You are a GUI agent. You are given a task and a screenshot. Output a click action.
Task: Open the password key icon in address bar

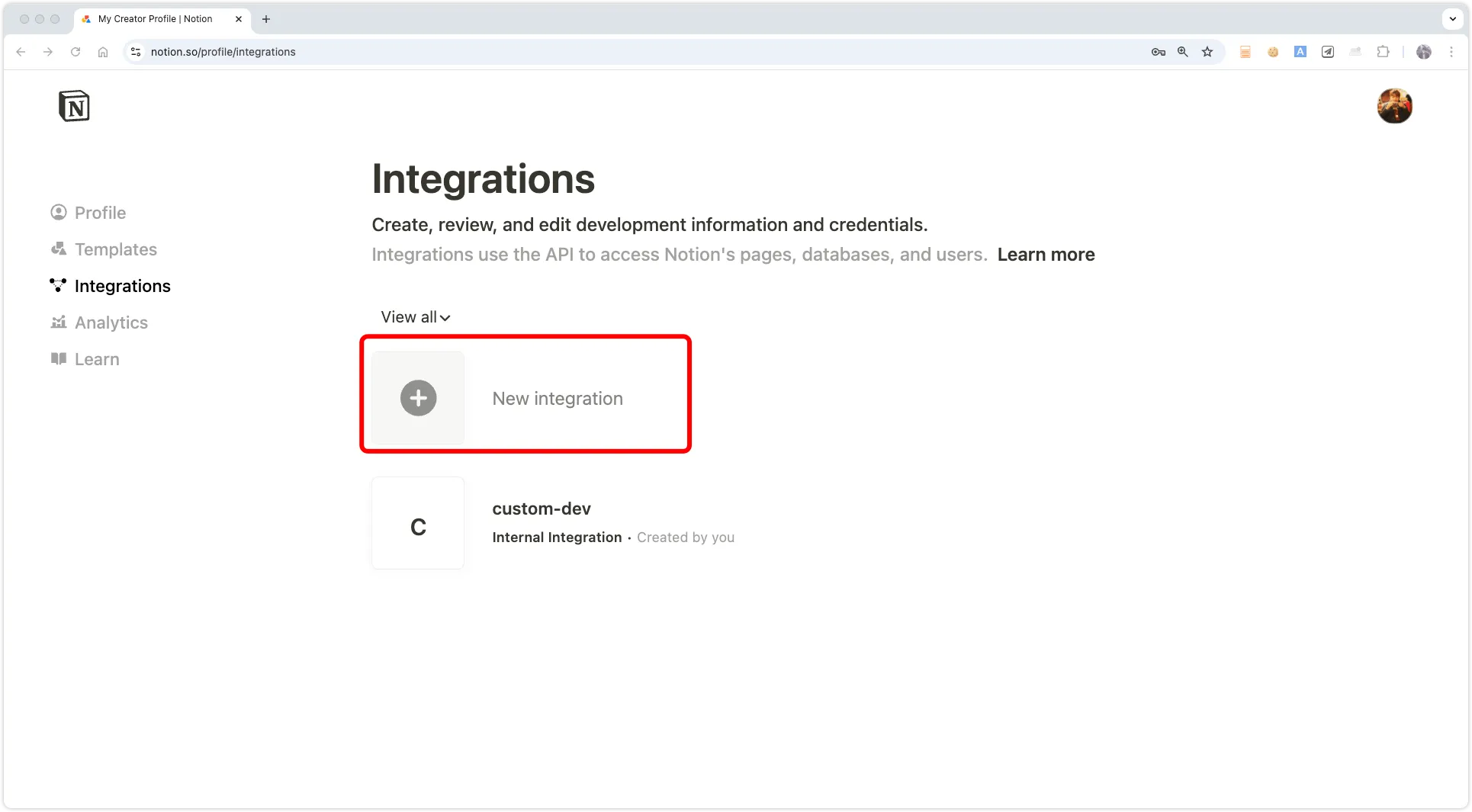pos(1159,52)
